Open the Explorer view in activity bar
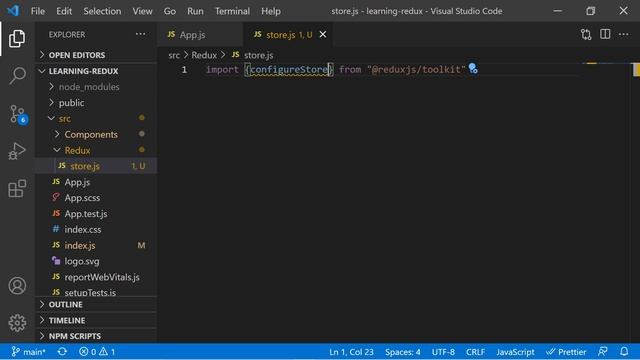Screen dimensions: 640x360 [17, 38]
